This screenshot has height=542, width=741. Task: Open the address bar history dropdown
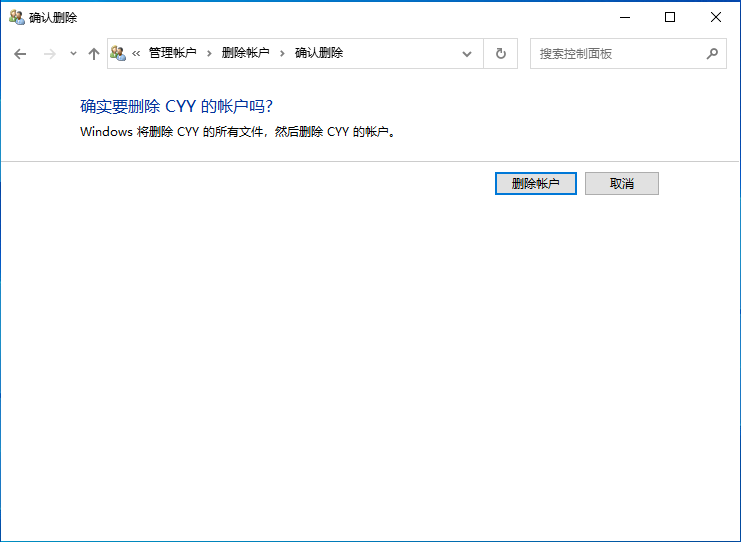click(467, 54)
